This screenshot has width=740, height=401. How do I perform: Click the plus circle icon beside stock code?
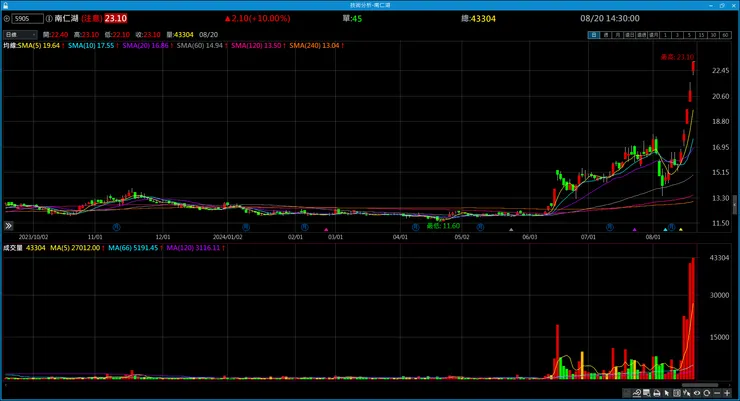[7, 19]
